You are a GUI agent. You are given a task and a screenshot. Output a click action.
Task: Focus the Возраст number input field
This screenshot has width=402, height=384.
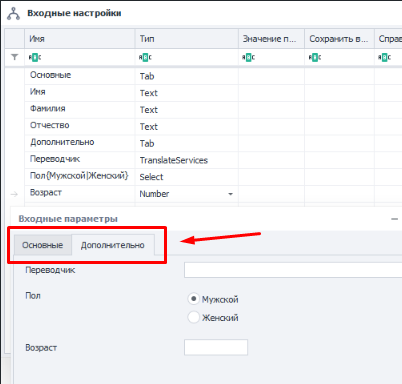216,347
